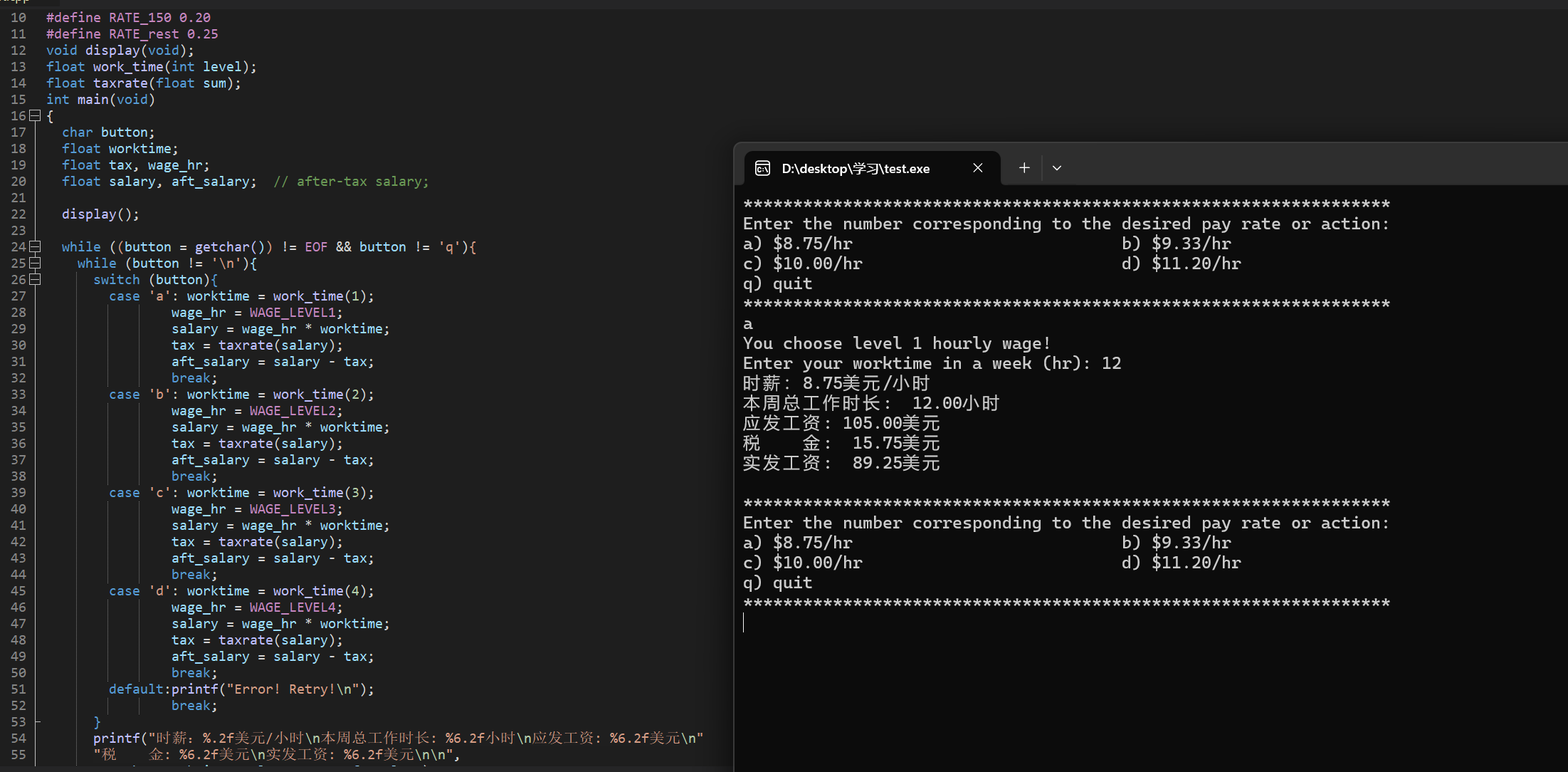This screenshot has width=1568, height=772.
Task: Click WAGE_LEVEL2 on line 34
Action: [x=293, y=410]
